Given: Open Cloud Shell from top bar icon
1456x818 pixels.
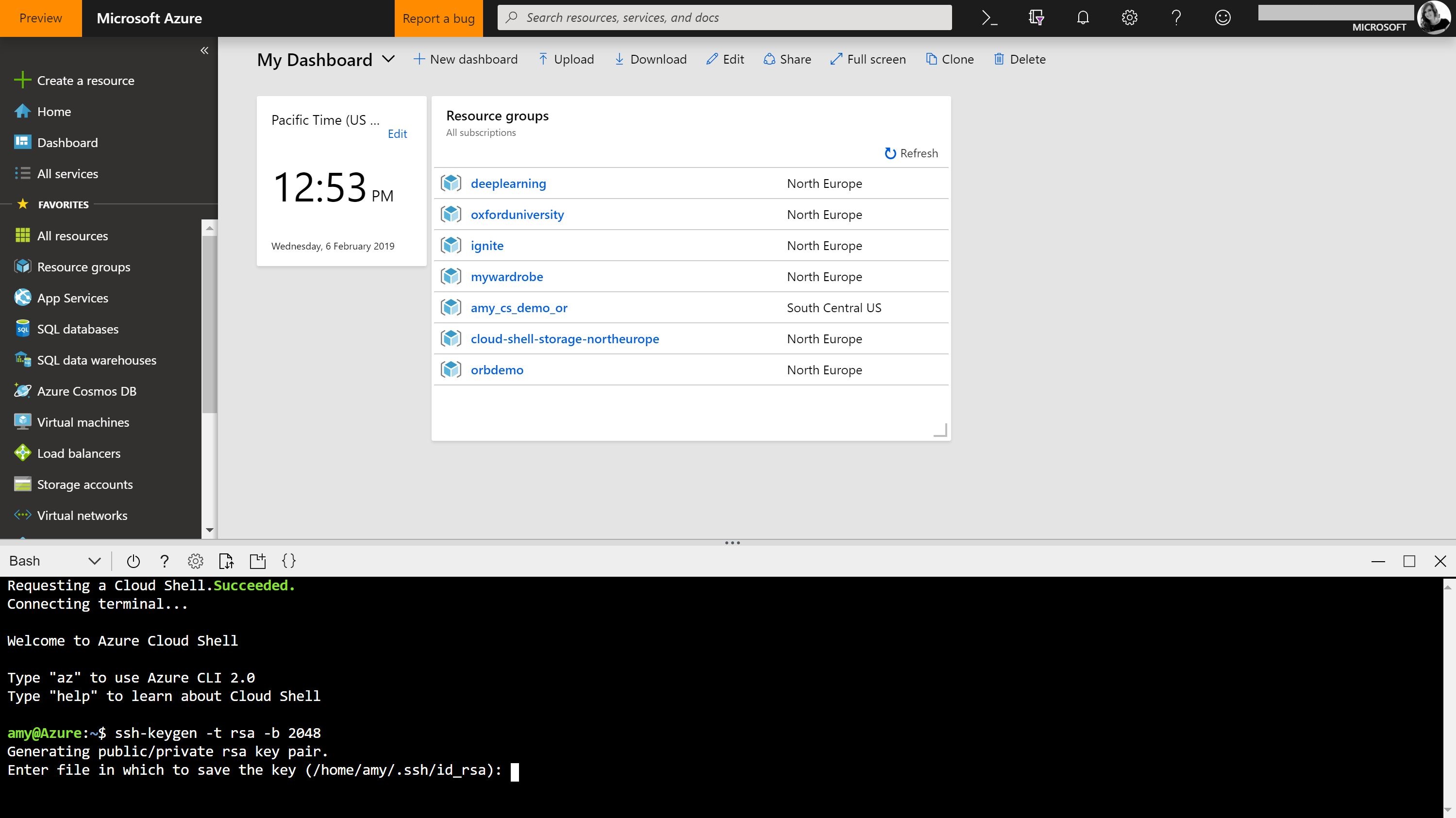Looking at the screenshot, I should [989, 18].
